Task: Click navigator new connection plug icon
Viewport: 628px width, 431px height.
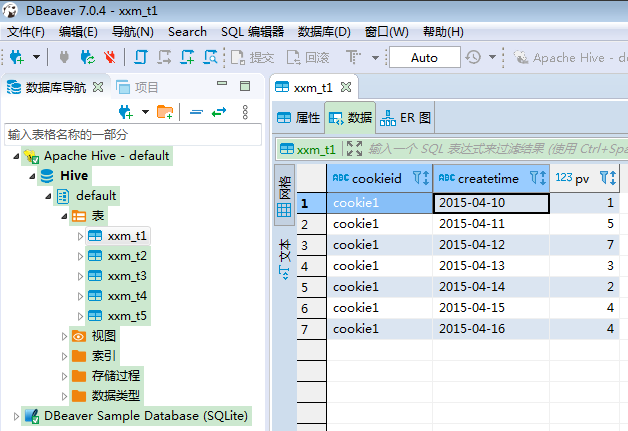Action: [x=126, y=112]
